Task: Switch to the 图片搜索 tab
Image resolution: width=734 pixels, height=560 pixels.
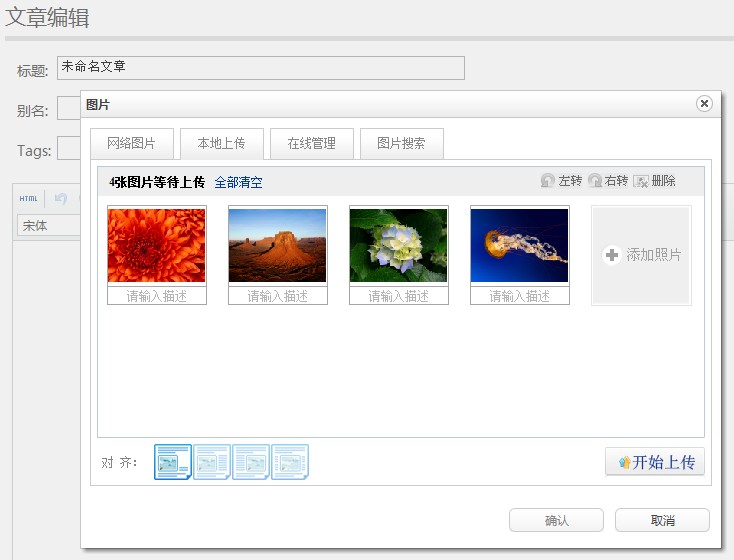Action: pos(401,143)
